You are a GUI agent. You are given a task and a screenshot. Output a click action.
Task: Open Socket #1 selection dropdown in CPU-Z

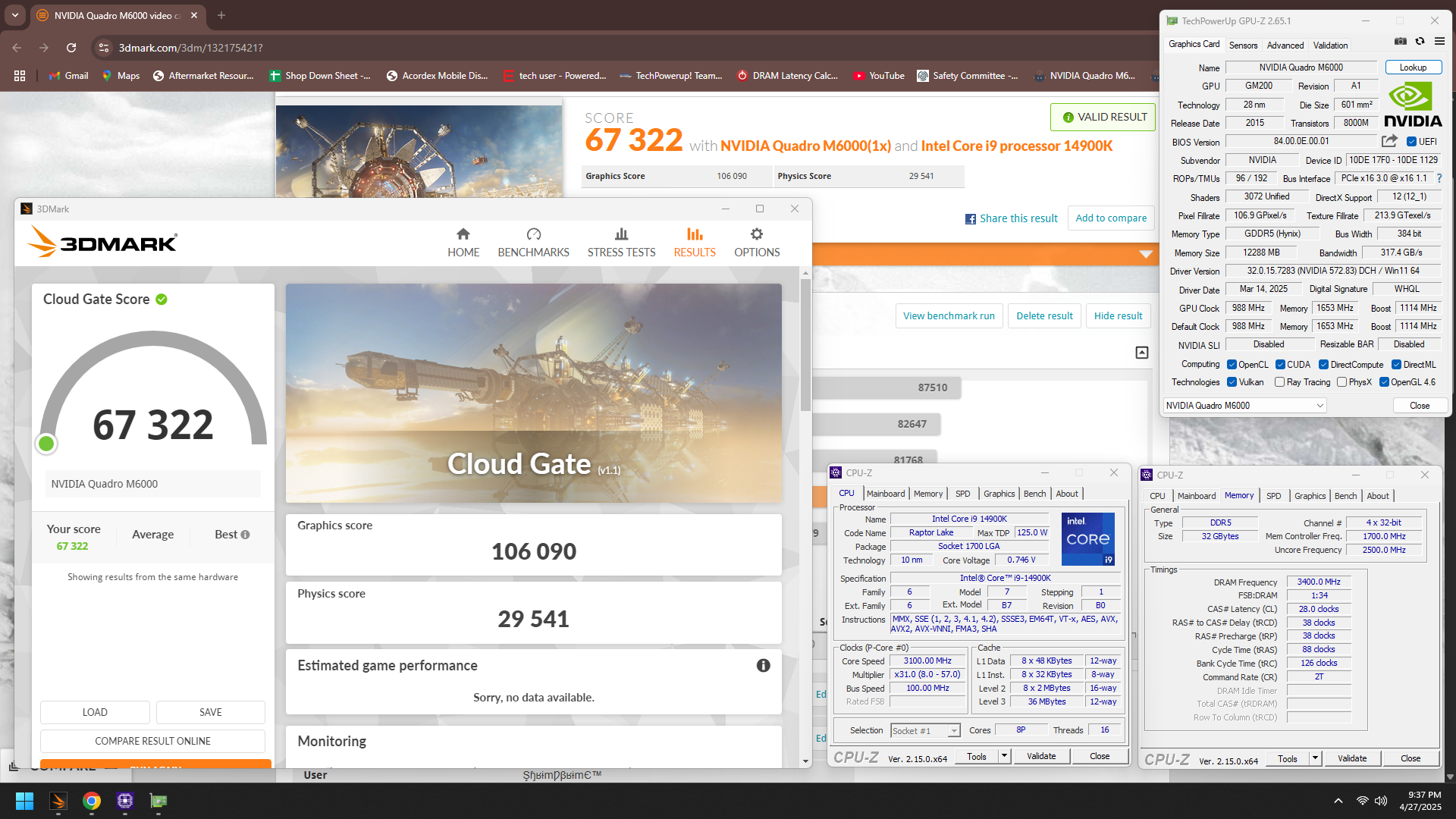[x=925, y=730]
